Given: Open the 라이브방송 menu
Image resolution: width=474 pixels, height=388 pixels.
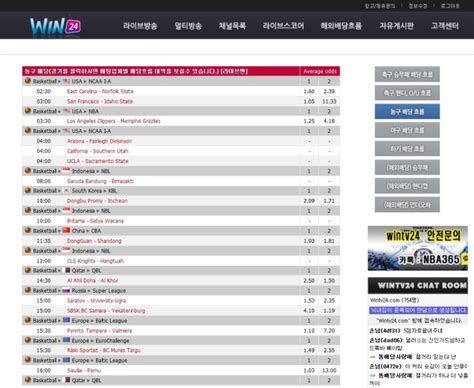Looking at the screenshot, I should (140, 26).
